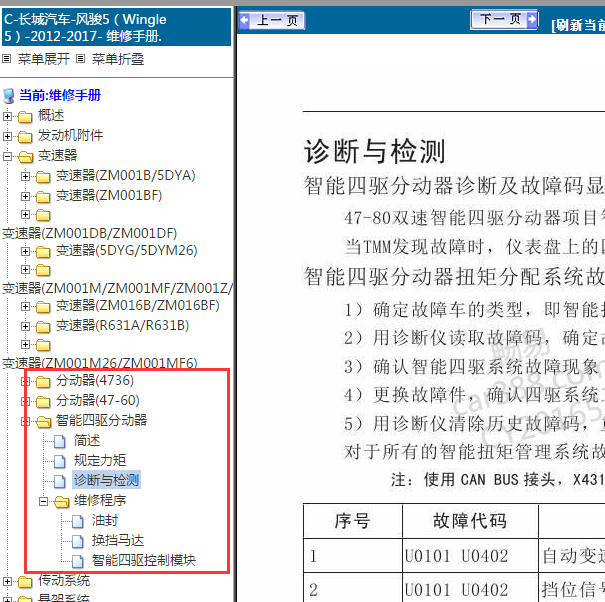Viewport: 605px width, 602px height.
Task: Open the 智能四驱控制模块 page
Action: (x=144, y=561)
